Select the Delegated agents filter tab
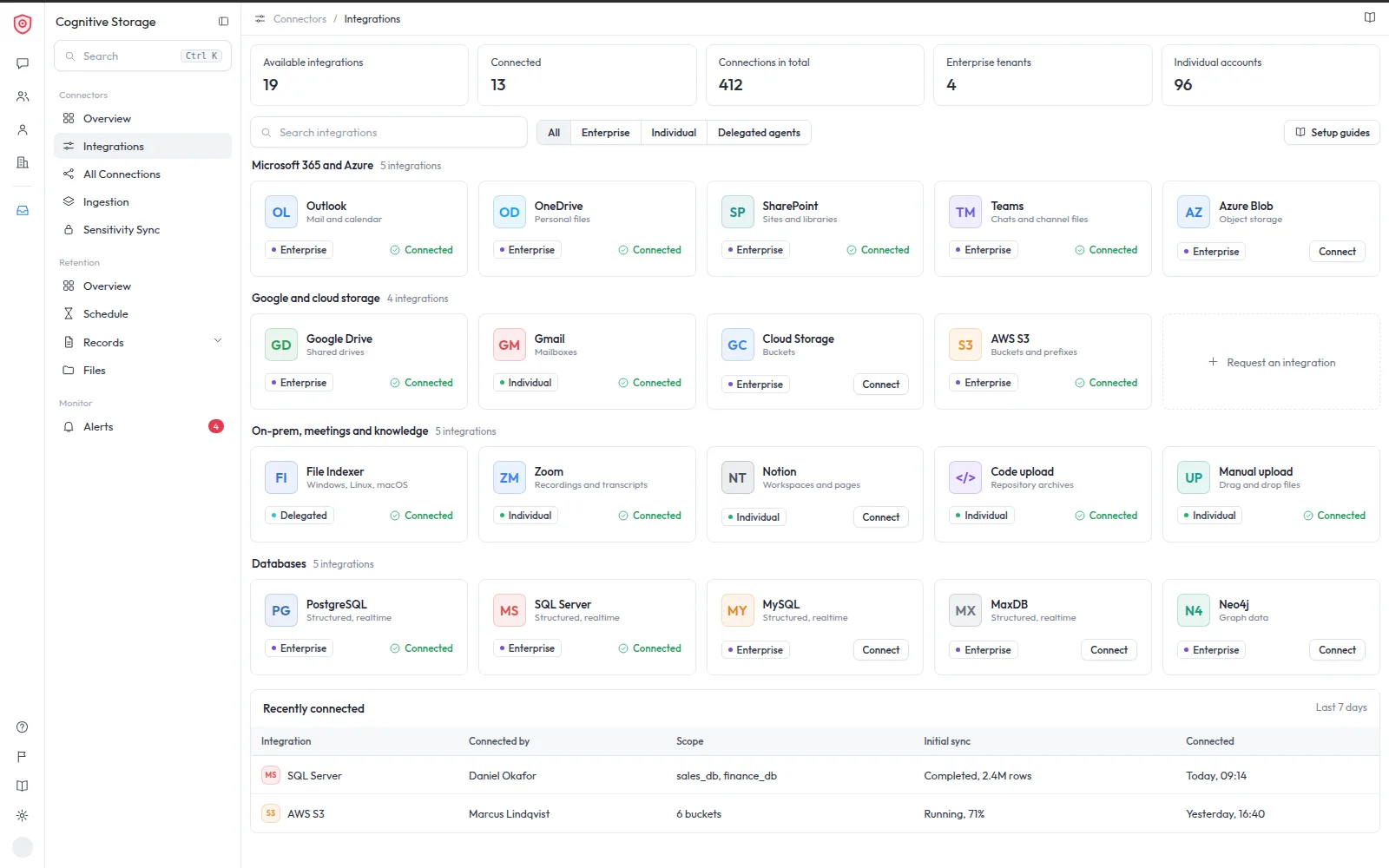1389x868 pixels. coord(760,133)
